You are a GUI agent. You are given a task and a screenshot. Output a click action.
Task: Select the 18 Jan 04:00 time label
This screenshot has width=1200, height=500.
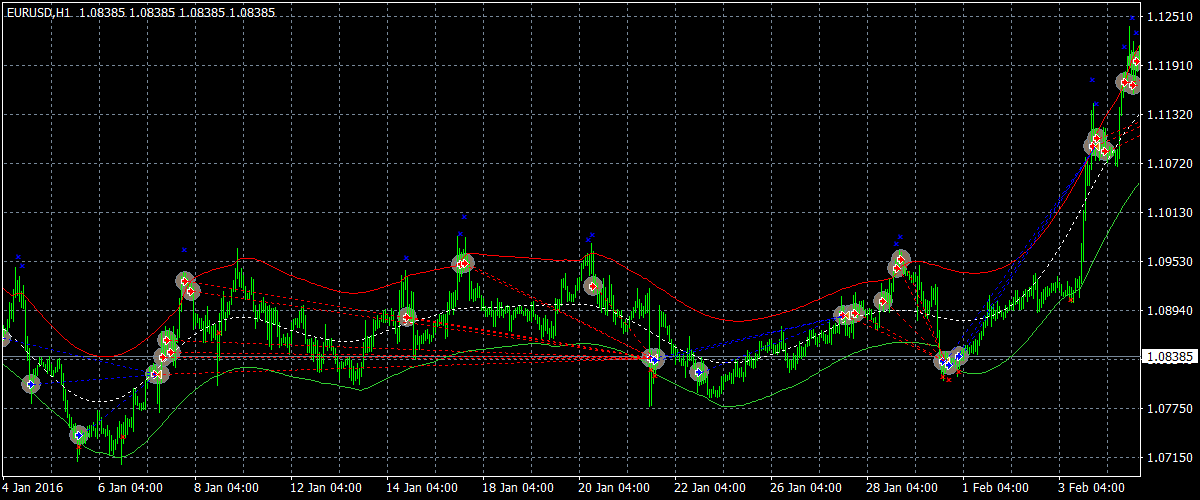point(517,488)
